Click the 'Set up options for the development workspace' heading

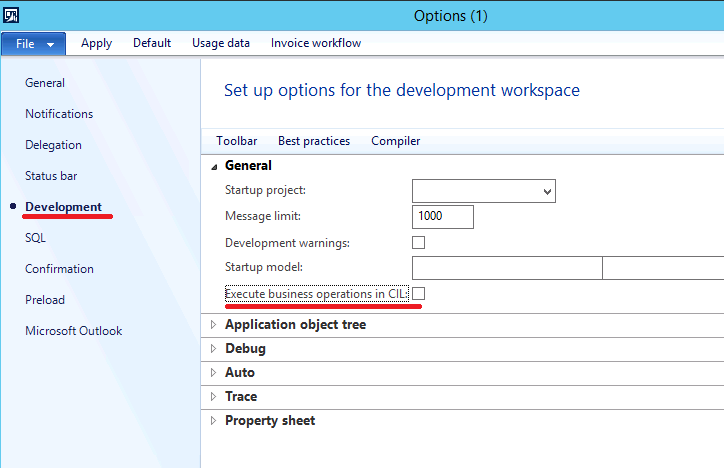tap(402, 90)
